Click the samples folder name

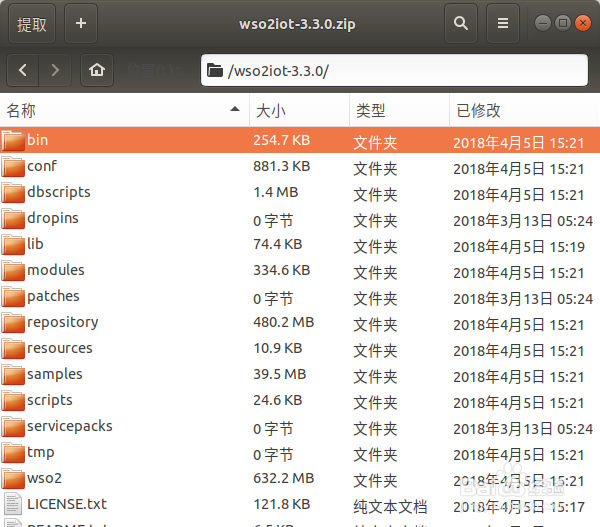55,375
